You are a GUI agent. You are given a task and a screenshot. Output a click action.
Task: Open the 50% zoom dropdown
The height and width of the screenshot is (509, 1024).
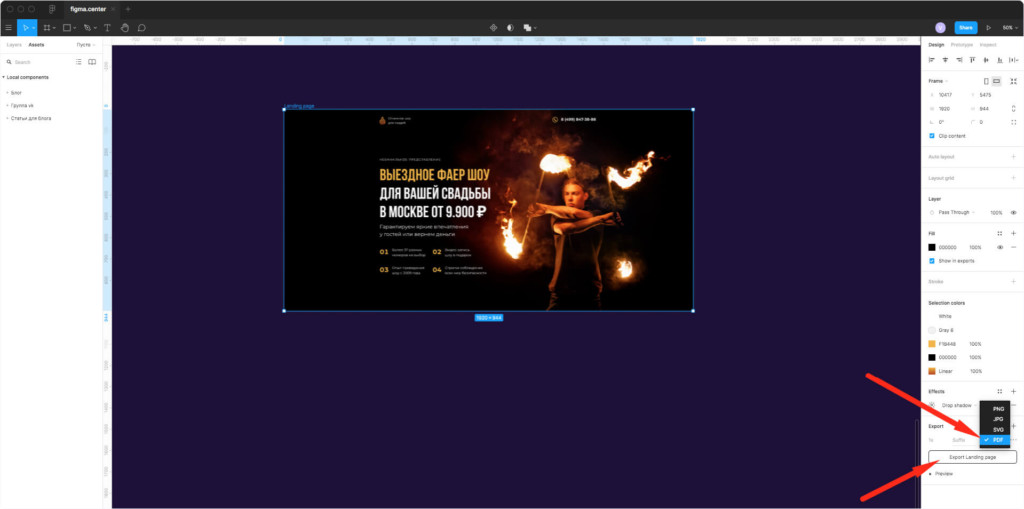1009,28
